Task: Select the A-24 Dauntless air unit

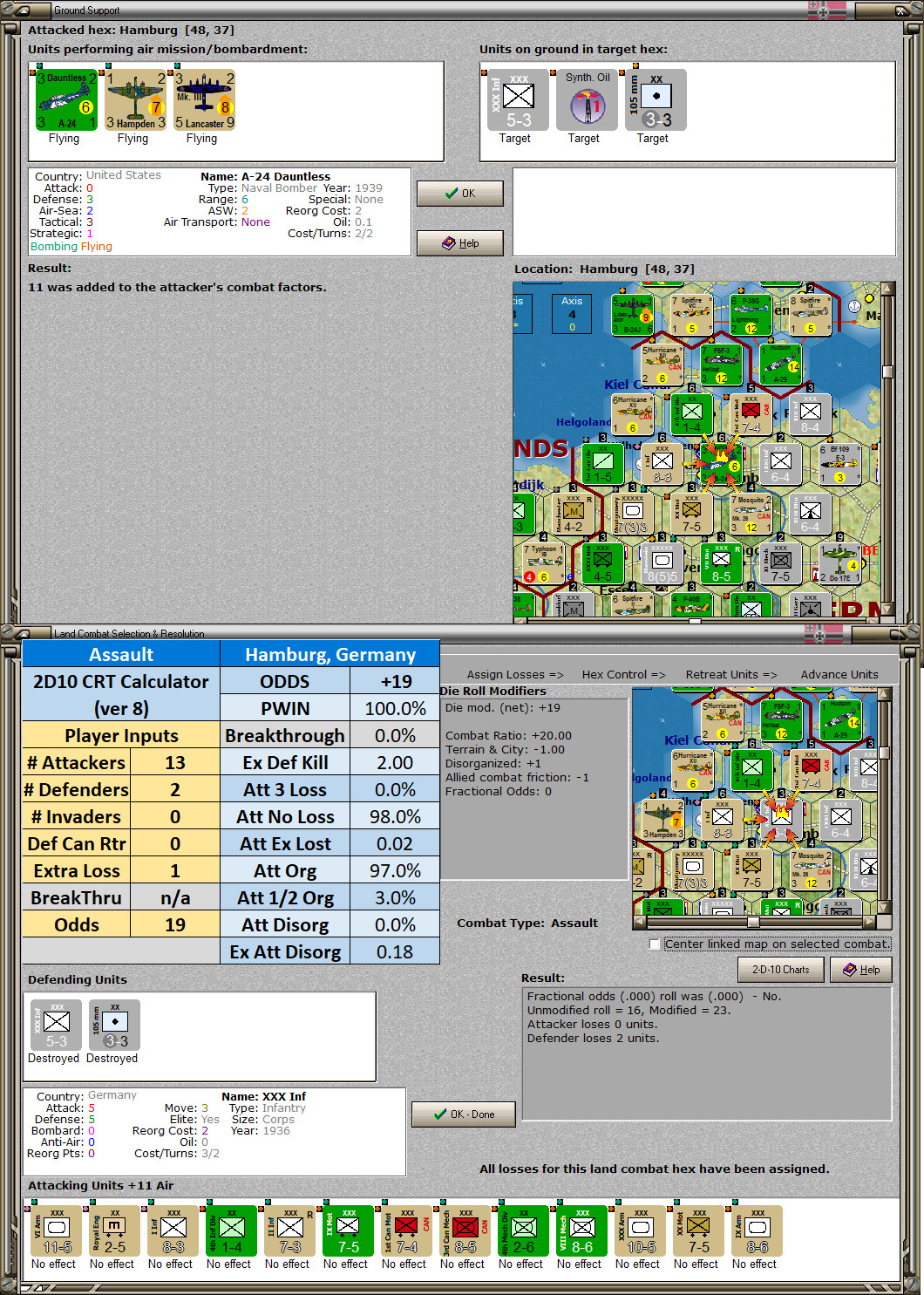Action: (x=66, y=100)
